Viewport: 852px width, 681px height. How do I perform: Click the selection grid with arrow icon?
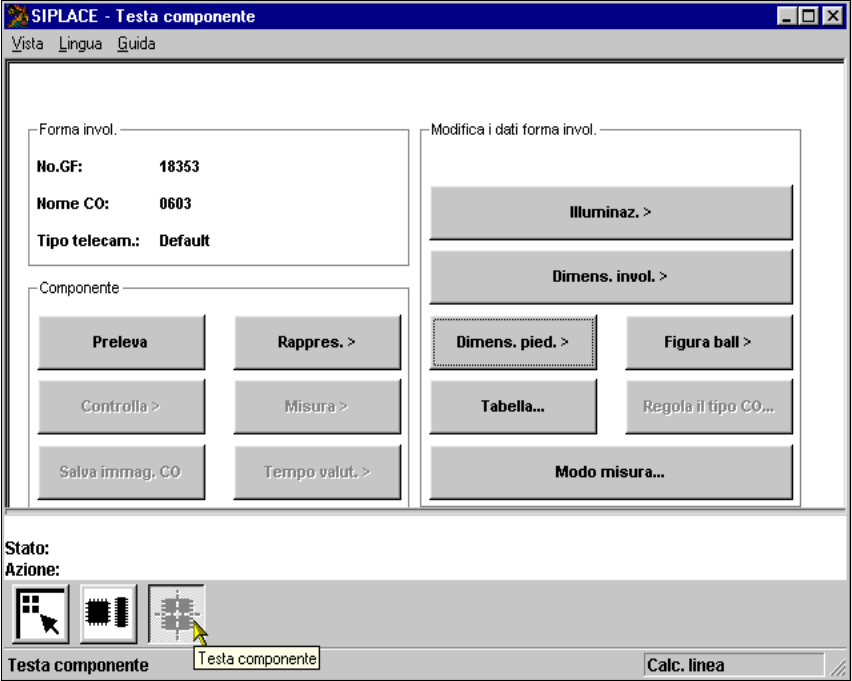[x=41, y=614]
